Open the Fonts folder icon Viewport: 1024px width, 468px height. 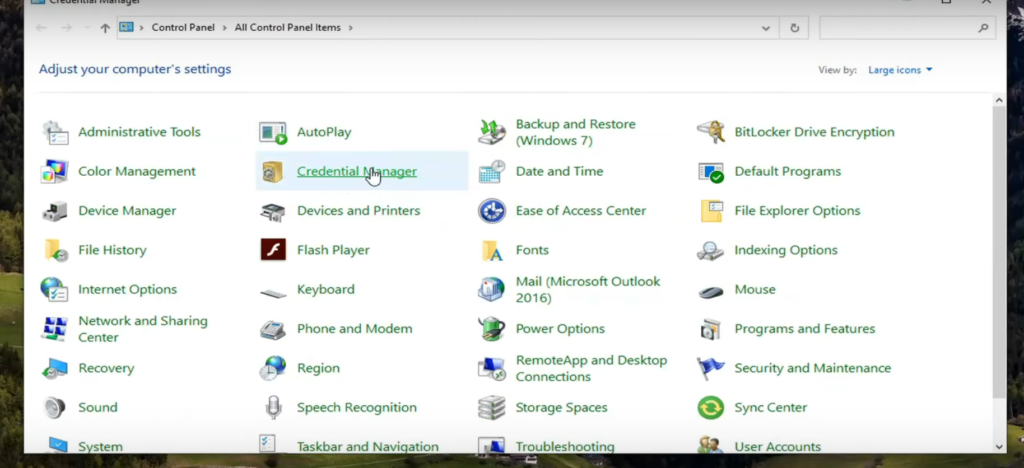pos(491,250)
